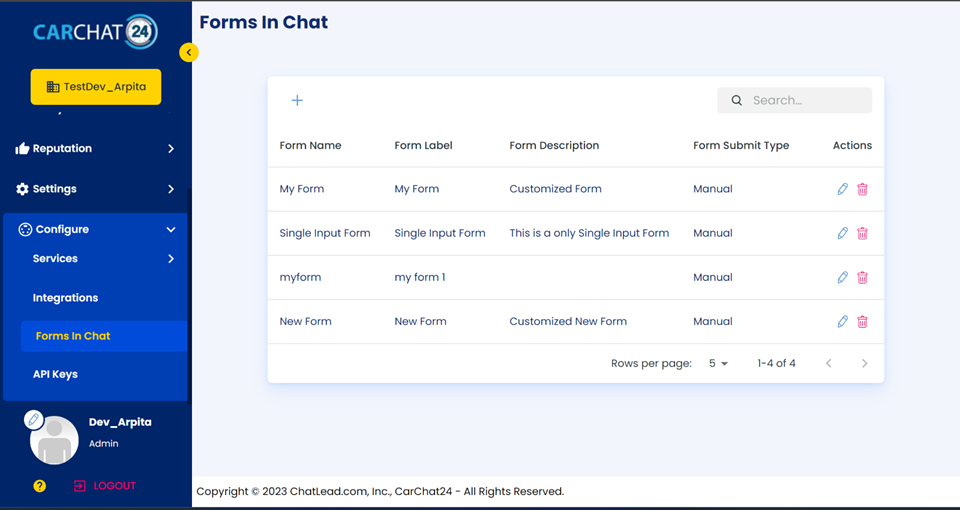Click the yellow help question icon
This screenshot has height=510, width=960.
[40, 486]
